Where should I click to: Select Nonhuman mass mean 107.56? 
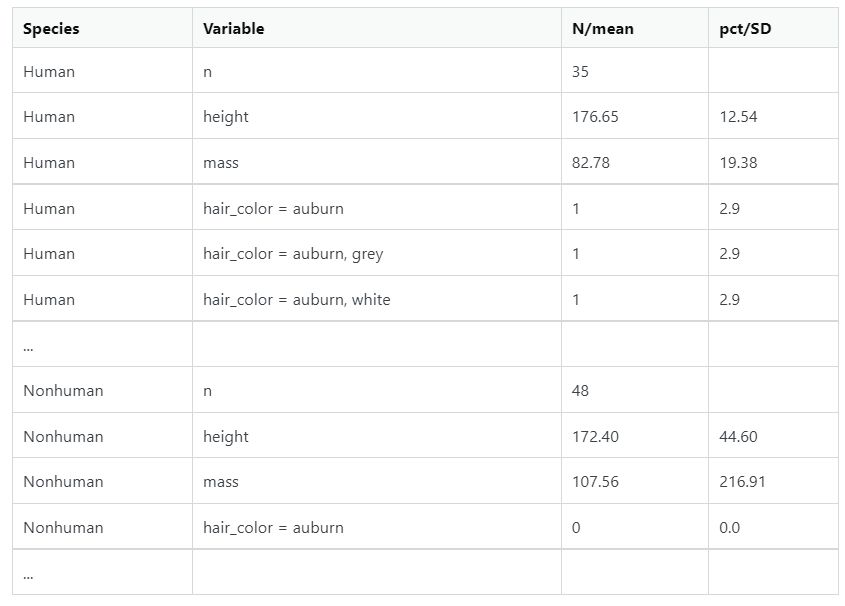click(595, 482)
